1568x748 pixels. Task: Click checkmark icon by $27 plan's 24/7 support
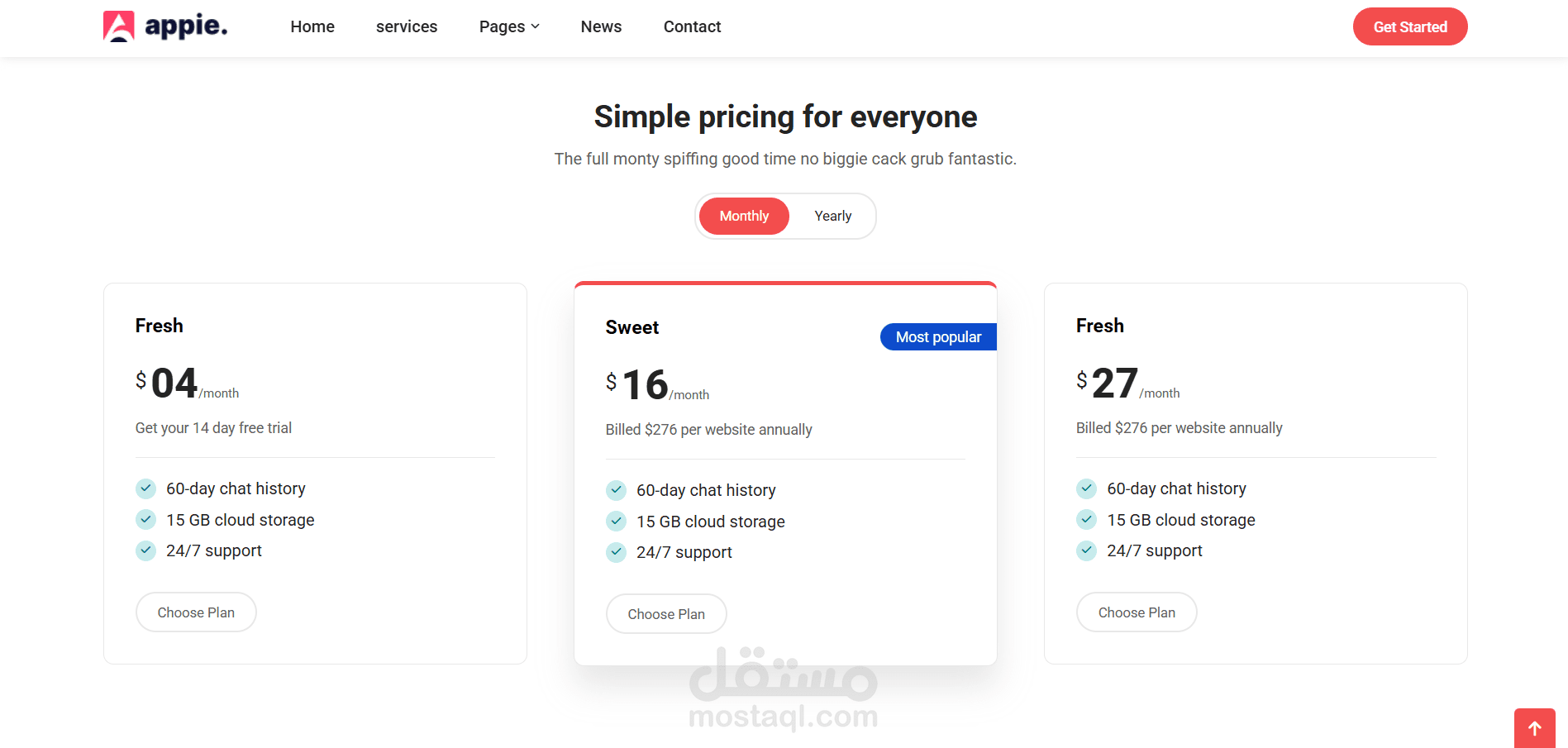pyautogui.click(x=1086, y=550)
